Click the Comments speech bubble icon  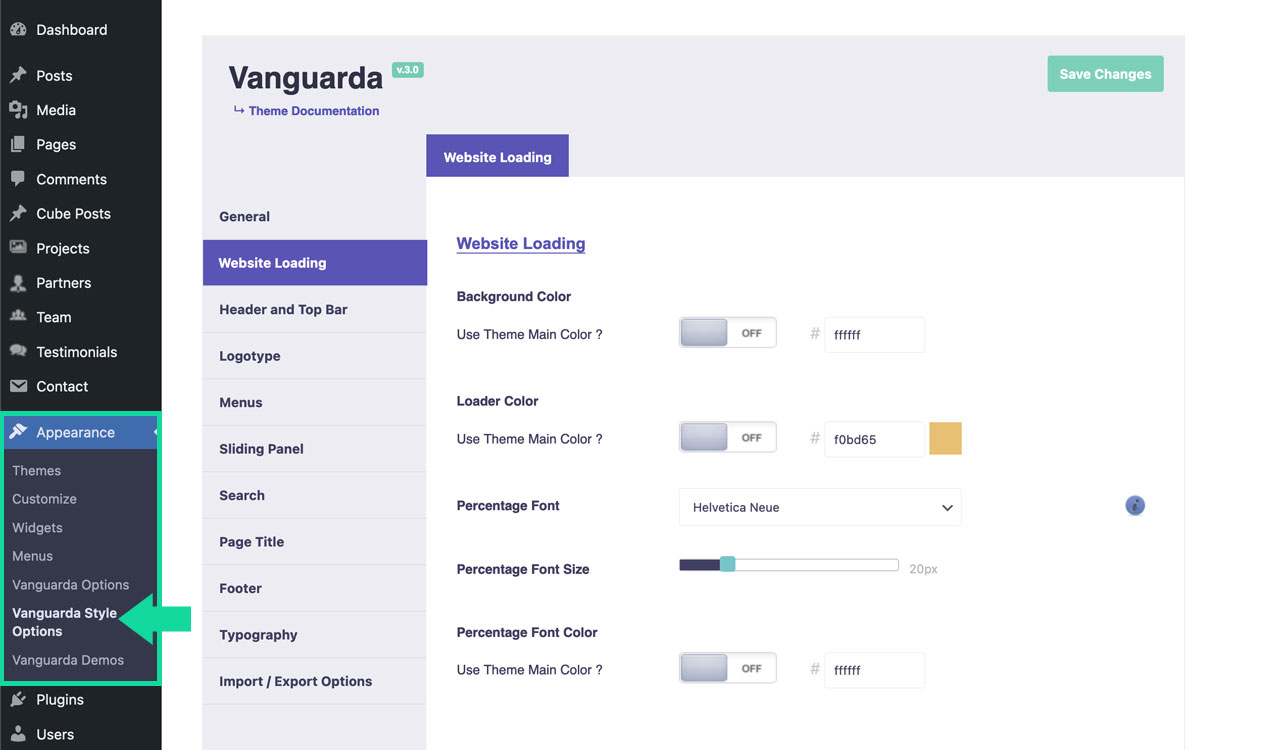click(x=18, y=179)
